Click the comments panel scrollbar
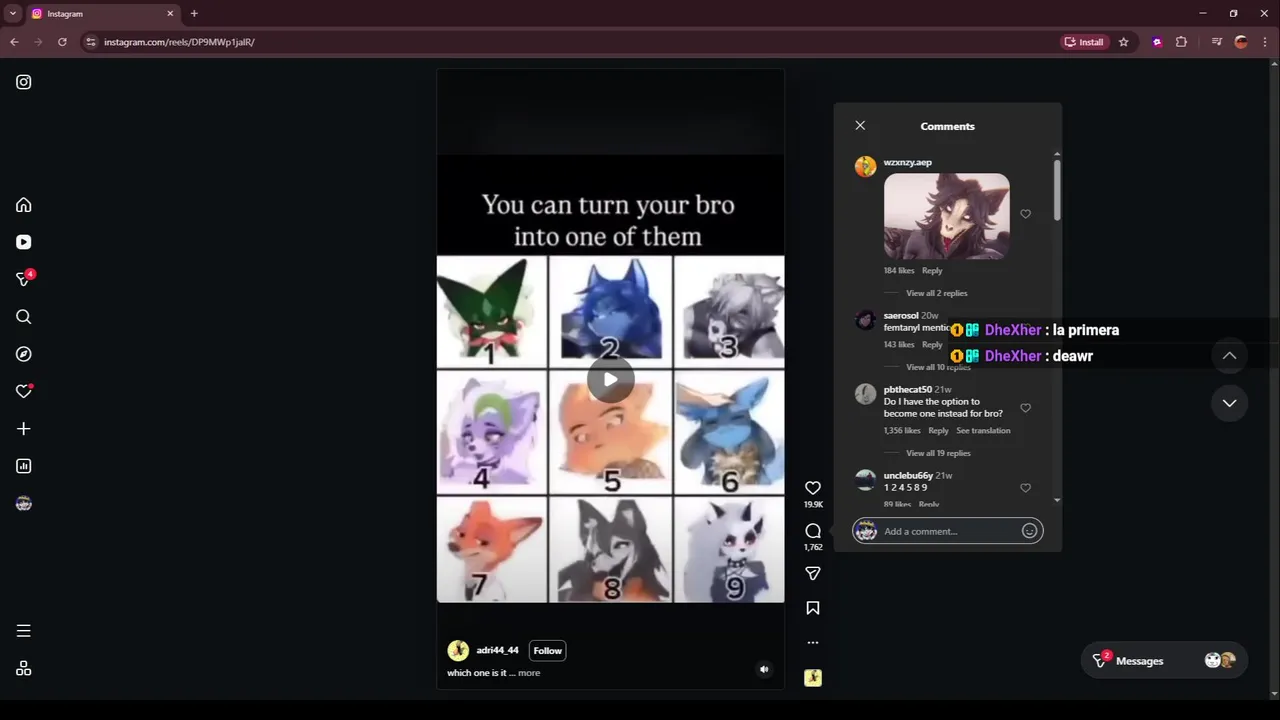 [x=1057, y=190]
